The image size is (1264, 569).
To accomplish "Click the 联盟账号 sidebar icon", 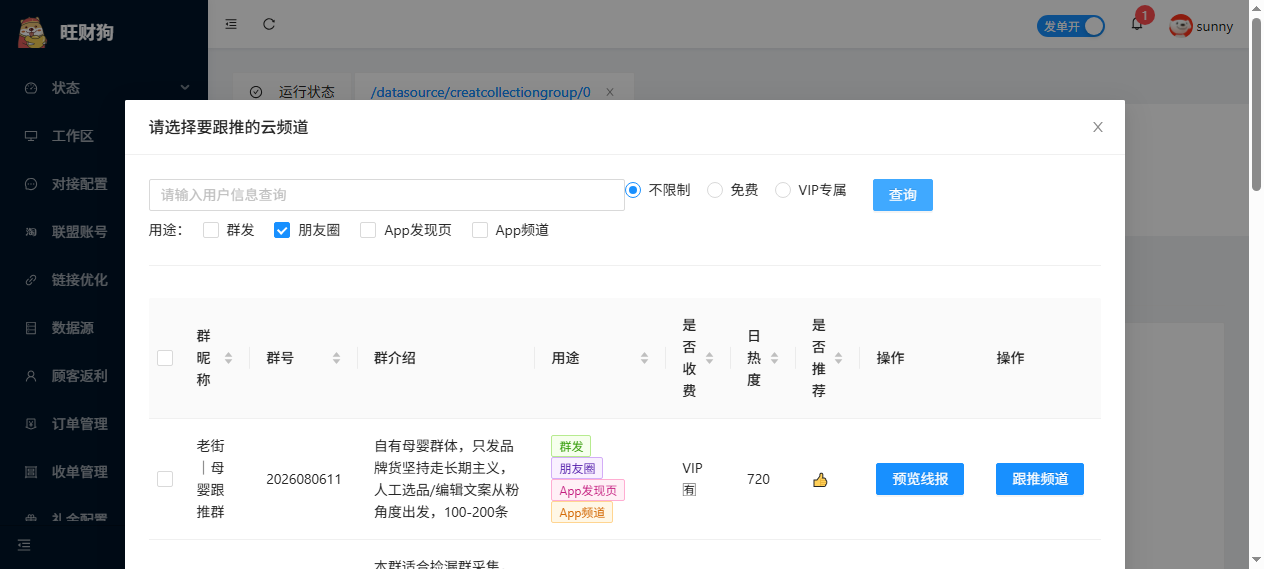I will [31, 232].
